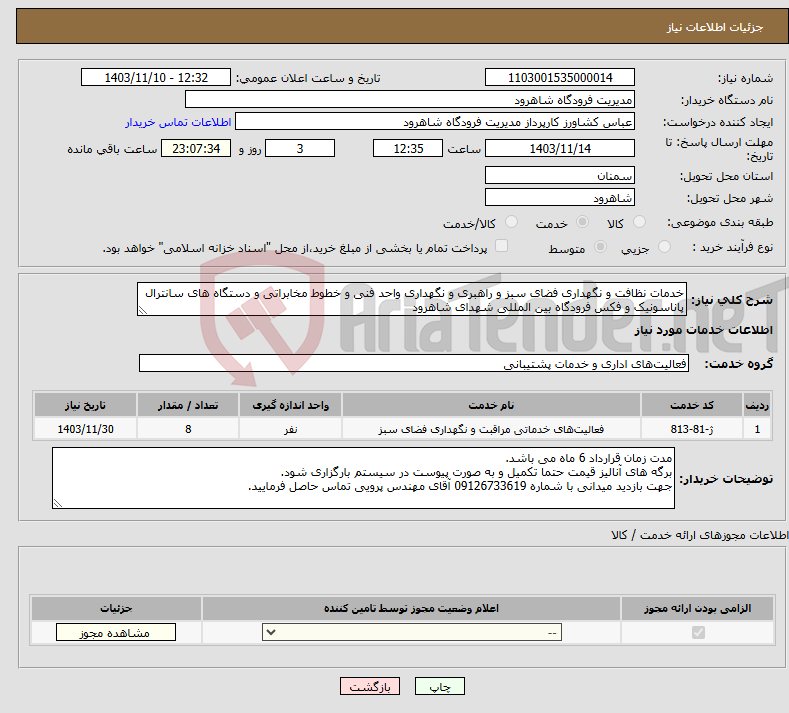Viewport: 789px width, 713px height.
Task: Open the permit status dropdown
Action: [x=412, y=632]
